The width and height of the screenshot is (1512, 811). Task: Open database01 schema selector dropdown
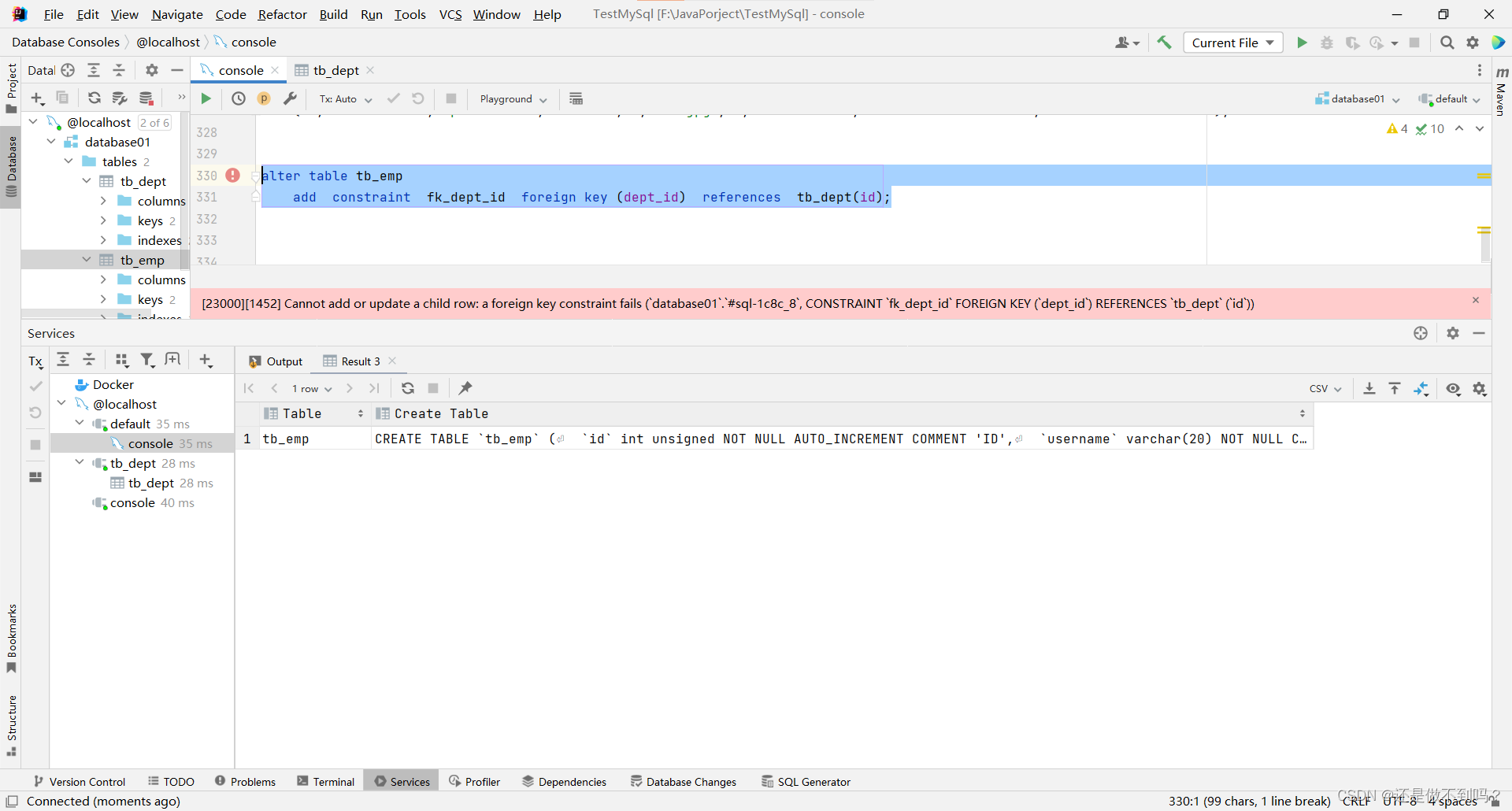click(x=1357, y=99)
